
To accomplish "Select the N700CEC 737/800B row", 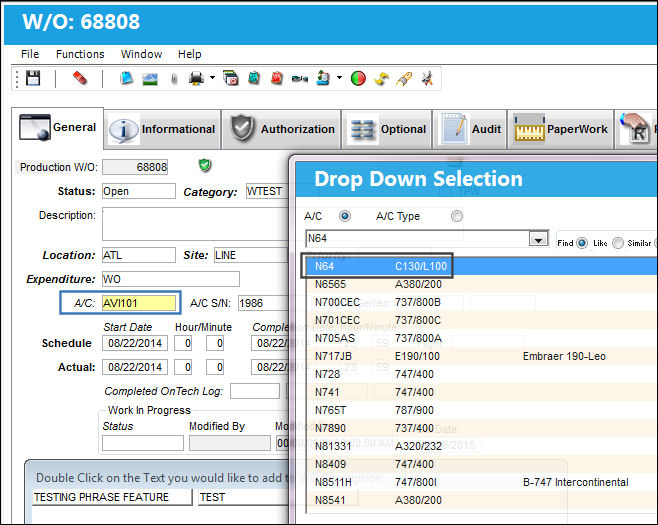I will coord(481,302).
